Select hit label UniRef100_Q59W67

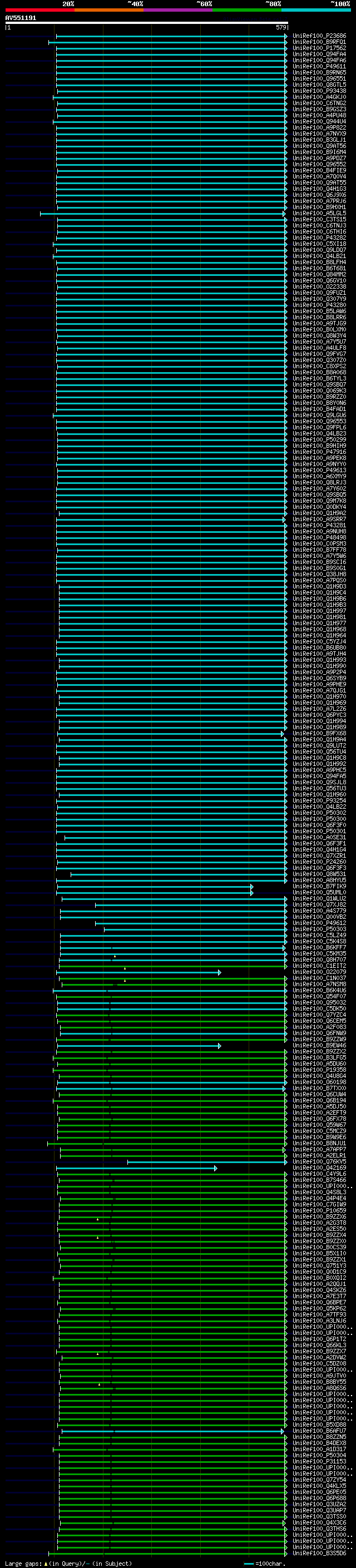point(319,1125)
